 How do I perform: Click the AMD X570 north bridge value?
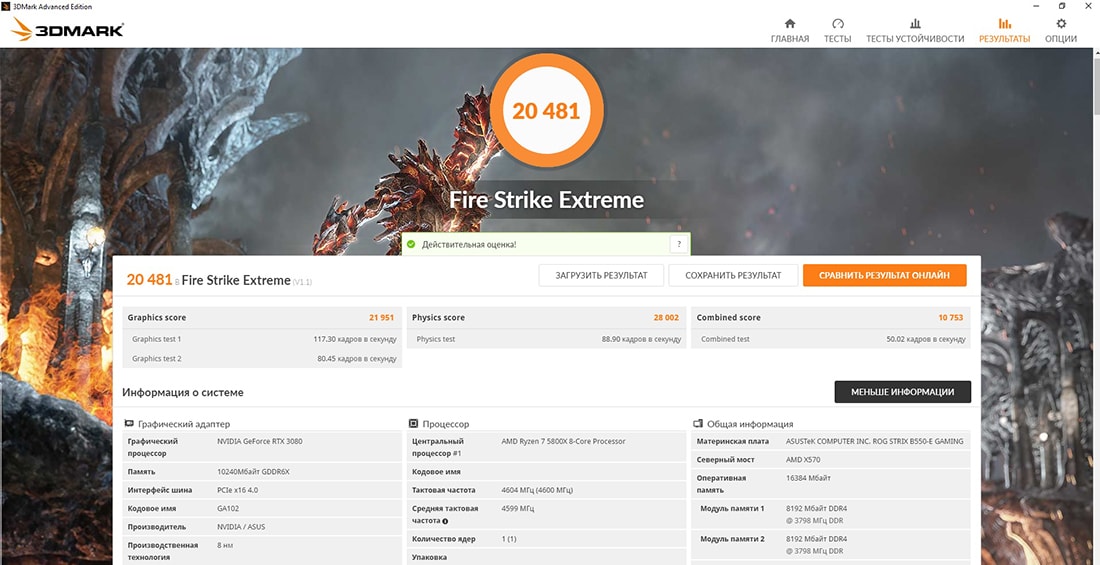(x=803, y=460)
